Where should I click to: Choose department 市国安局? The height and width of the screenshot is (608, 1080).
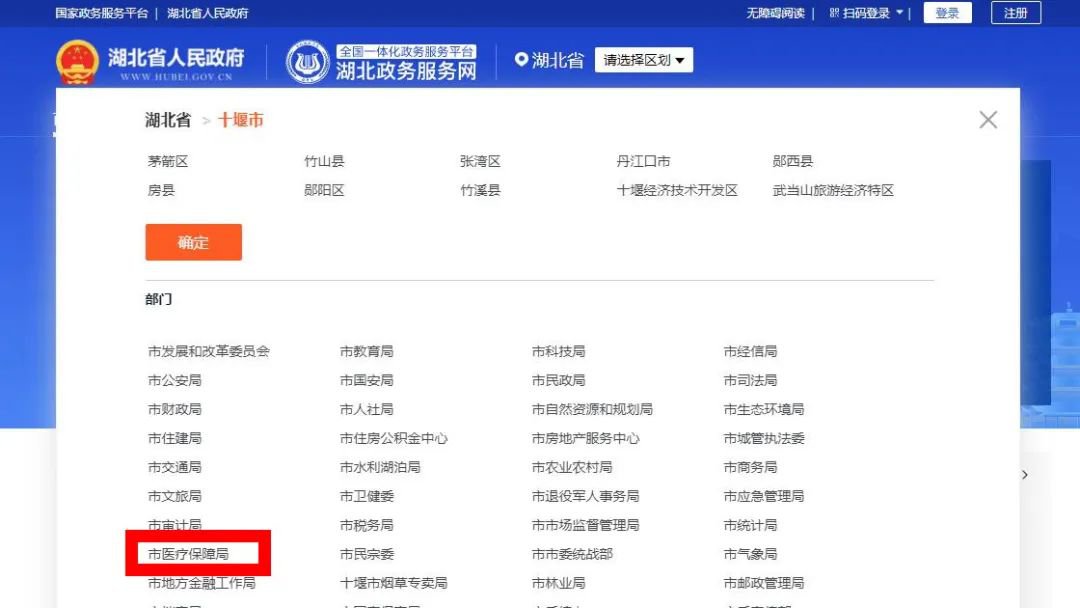(366, 380)
